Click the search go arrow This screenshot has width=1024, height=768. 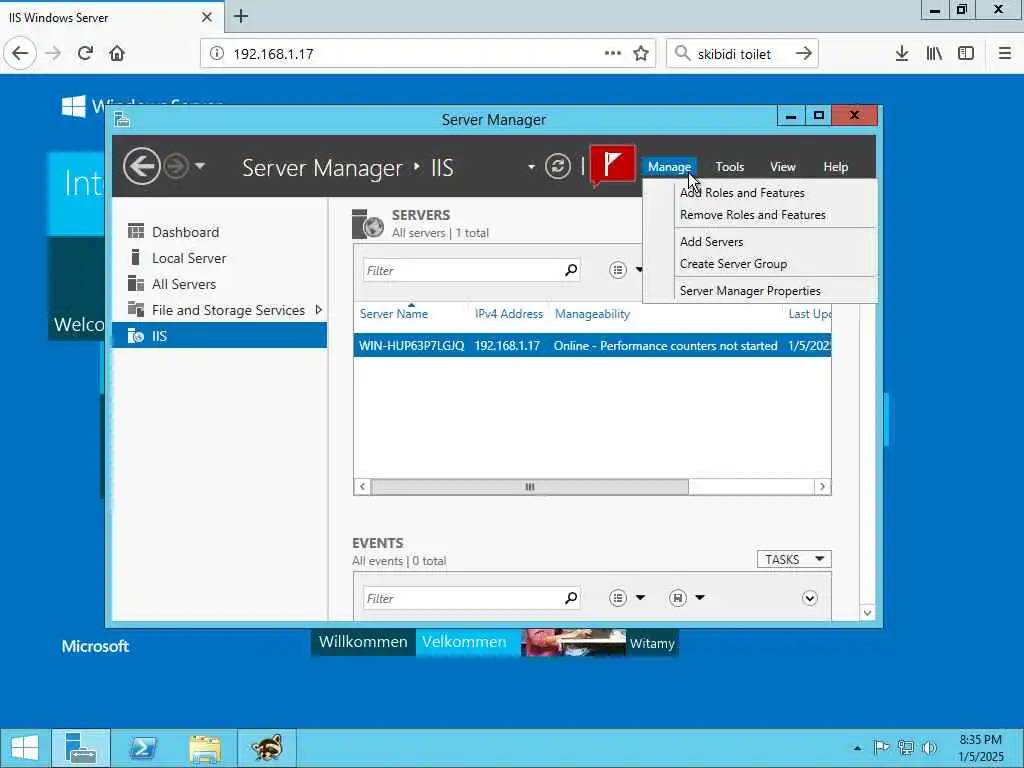pyautogui.click(x=804, y=54)
